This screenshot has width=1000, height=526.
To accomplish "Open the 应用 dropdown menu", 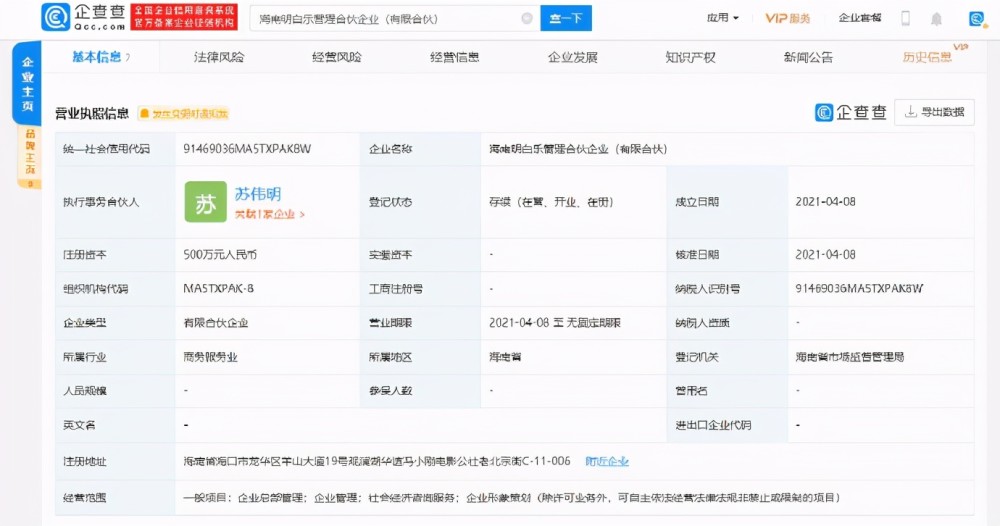I will [722, 18].
